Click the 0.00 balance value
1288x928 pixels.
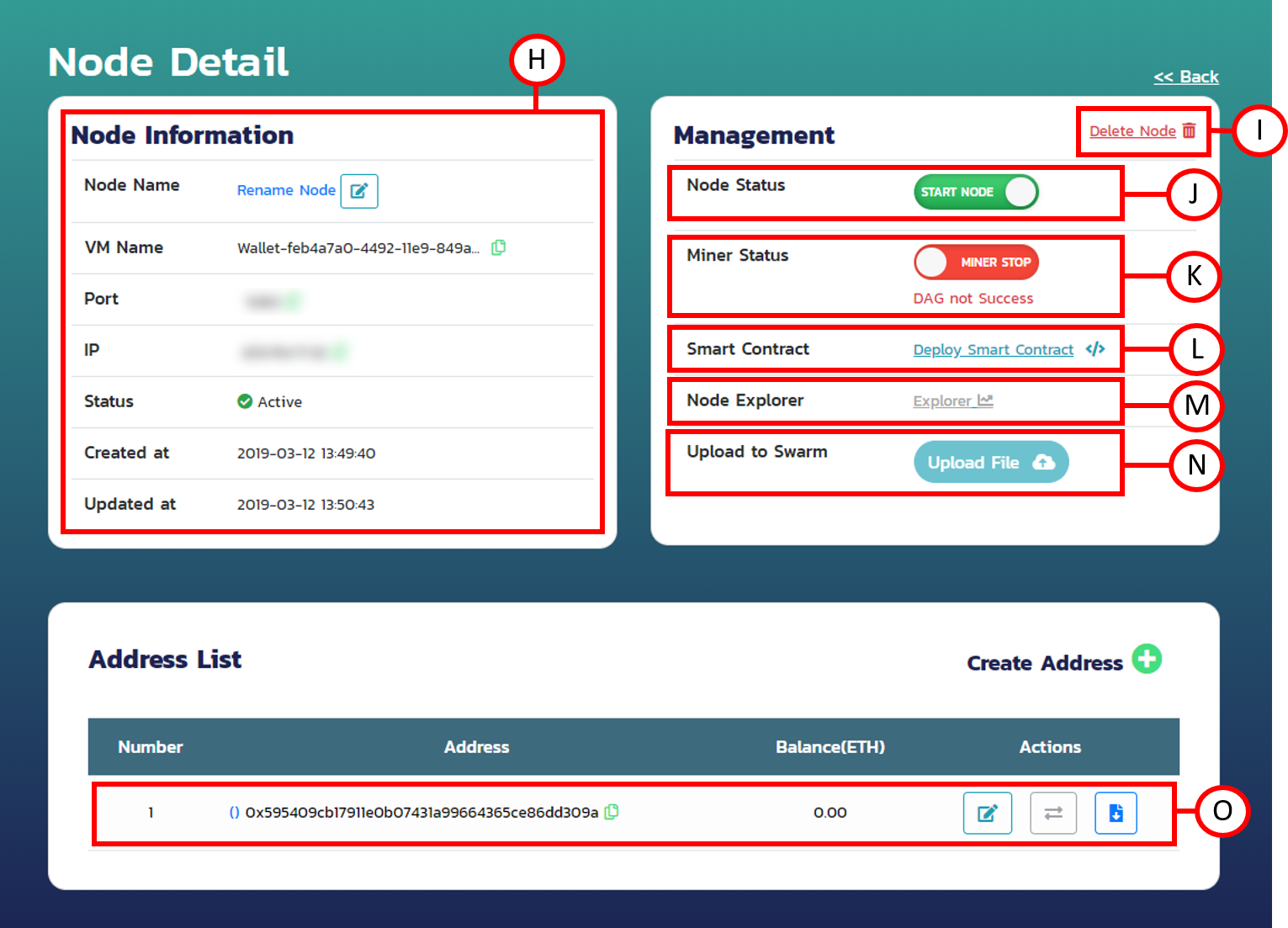(830, 813)
